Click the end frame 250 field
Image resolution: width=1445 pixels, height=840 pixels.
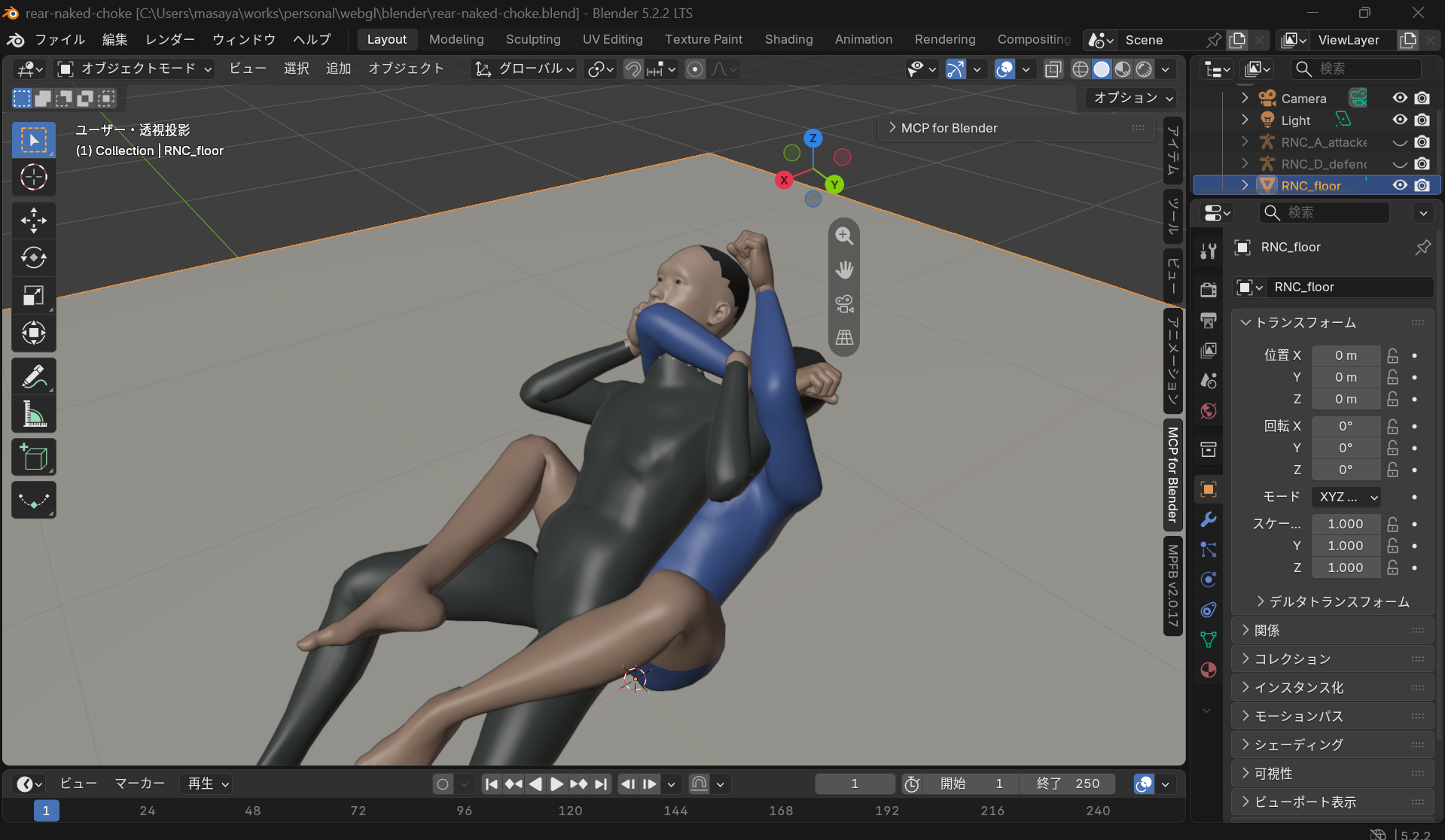(1068, 784)
